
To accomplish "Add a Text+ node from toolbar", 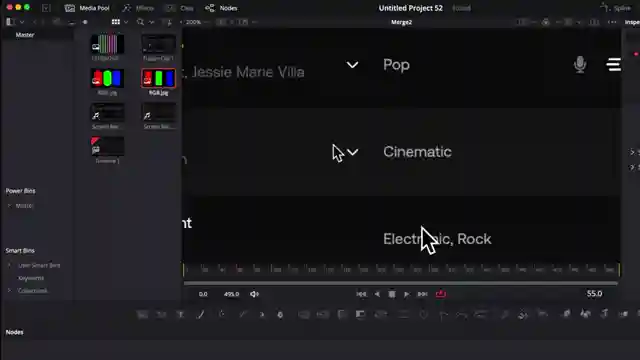I will click(180, 314).
